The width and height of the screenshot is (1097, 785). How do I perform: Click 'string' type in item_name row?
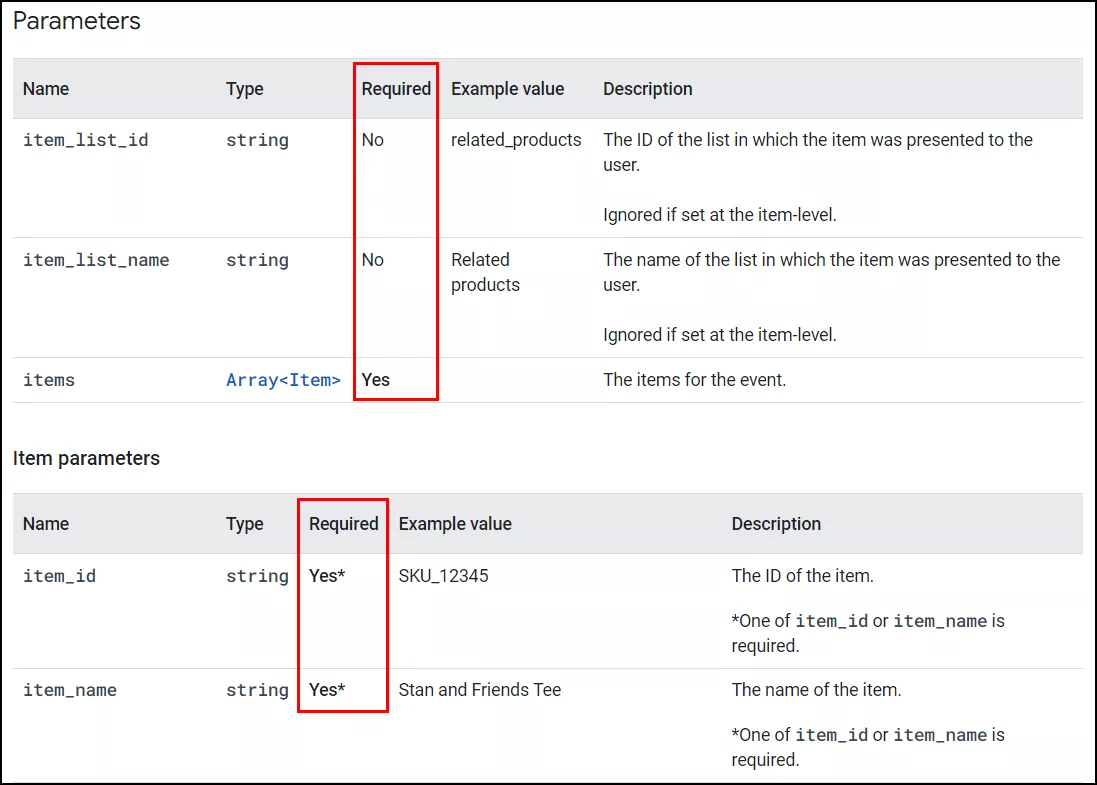tap(257, 690)
